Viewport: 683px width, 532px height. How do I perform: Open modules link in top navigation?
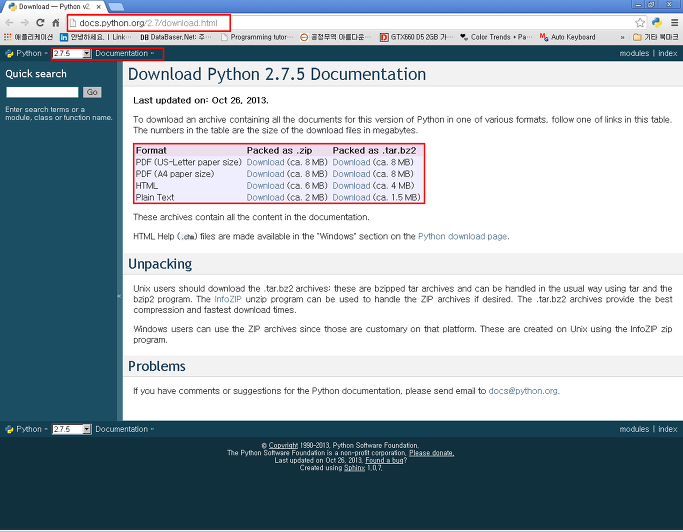tap(634, 53)
